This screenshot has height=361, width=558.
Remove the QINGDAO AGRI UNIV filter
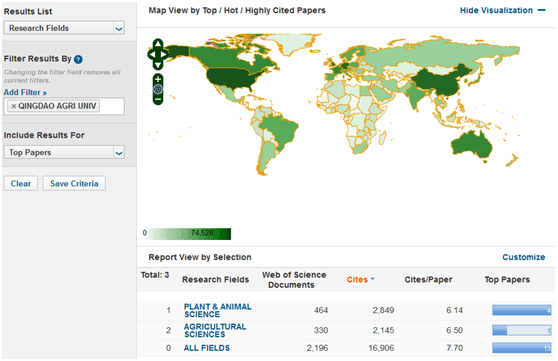(14, 106)
